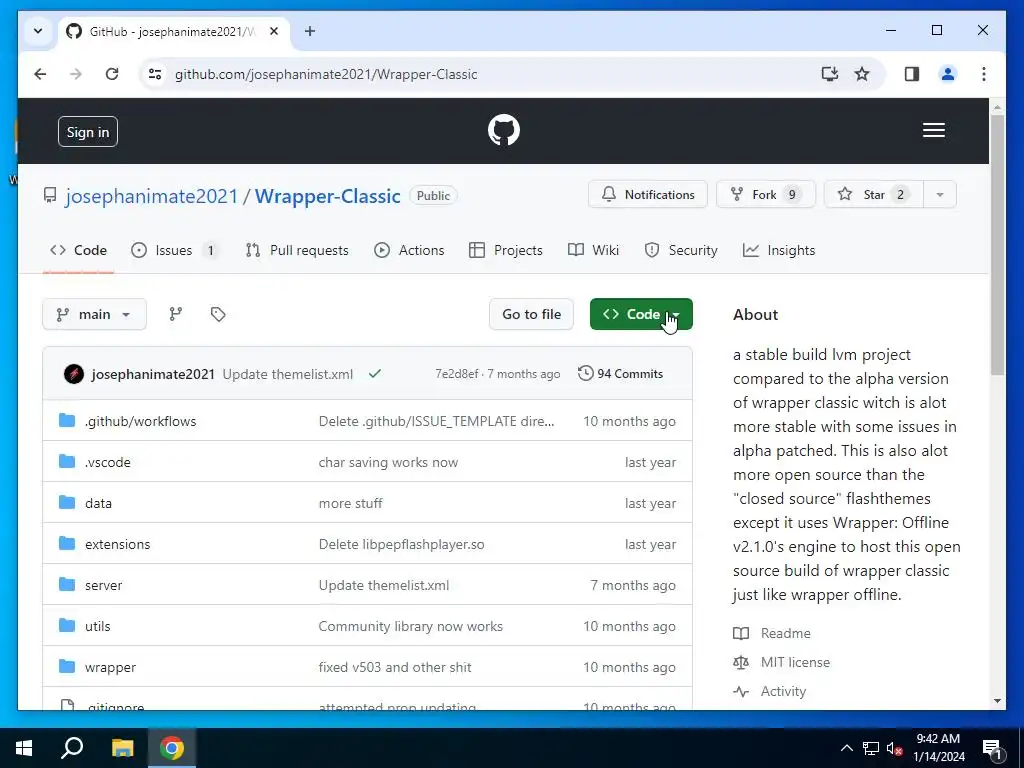Open Chrome three-dot menu
This screenshot has width=1024, height=768.
coord(984,74)
